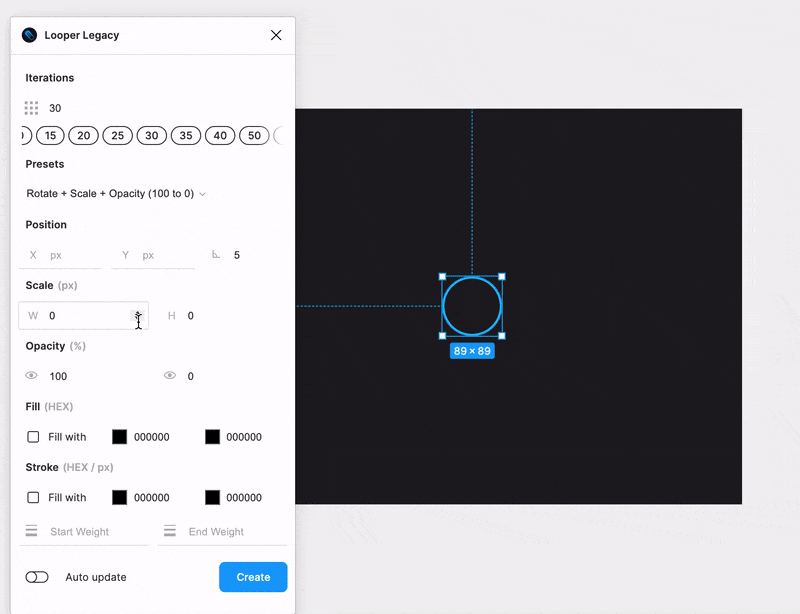Click the End Weight lines icon
Image resolution: width=800 pixels, height=614 pixels.
point(170,531)
